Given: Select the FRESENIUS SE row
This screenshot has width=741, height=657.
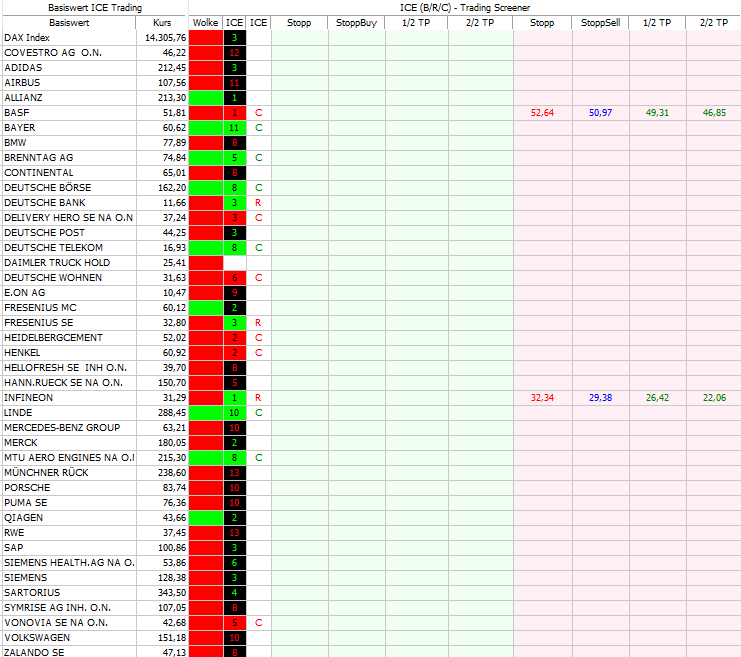Looking at the screenshot, I should pyautogui.click(x=39, y=323).
